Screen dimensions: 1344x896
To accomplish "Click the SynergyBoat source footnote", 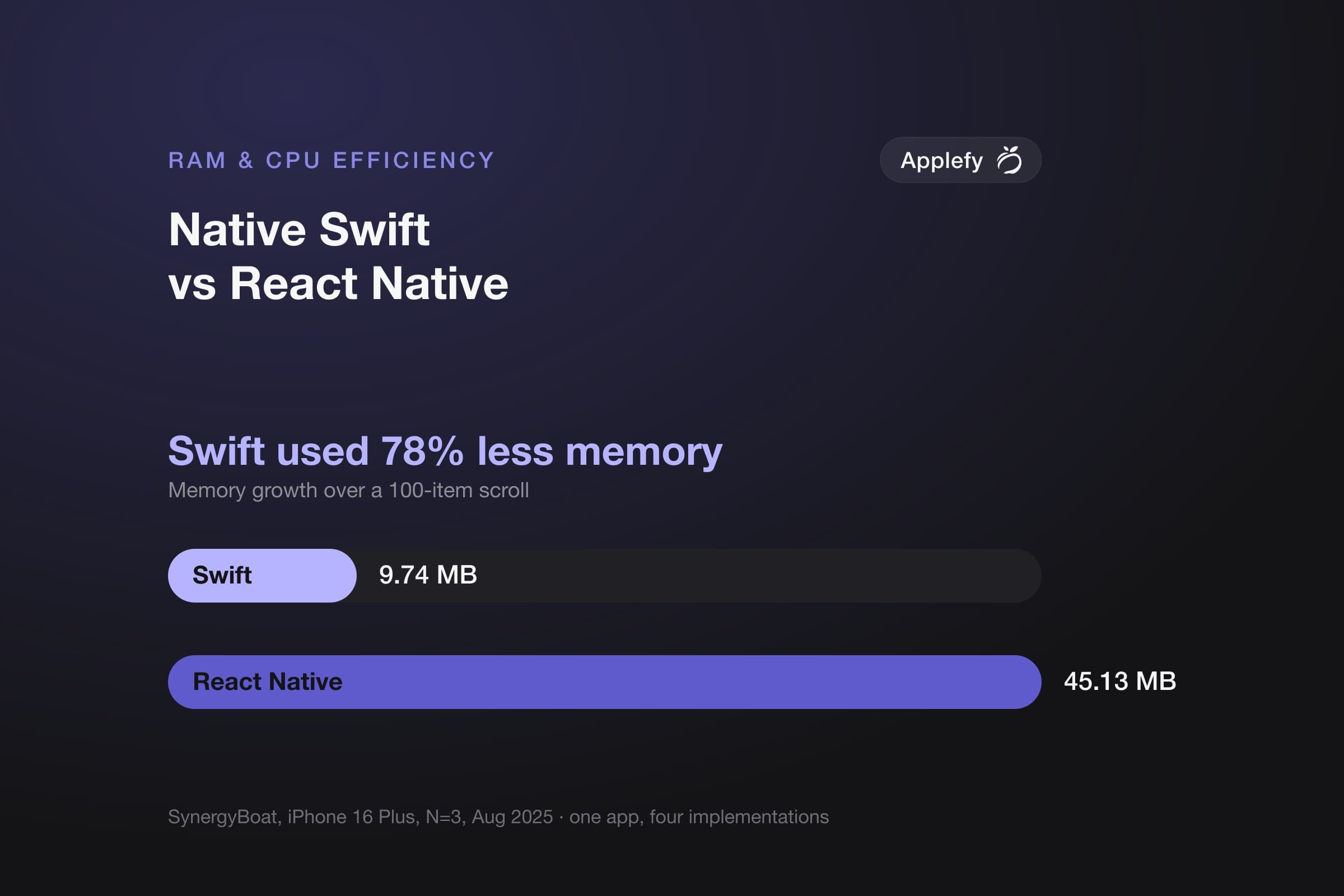I will (x=498, y=817).
